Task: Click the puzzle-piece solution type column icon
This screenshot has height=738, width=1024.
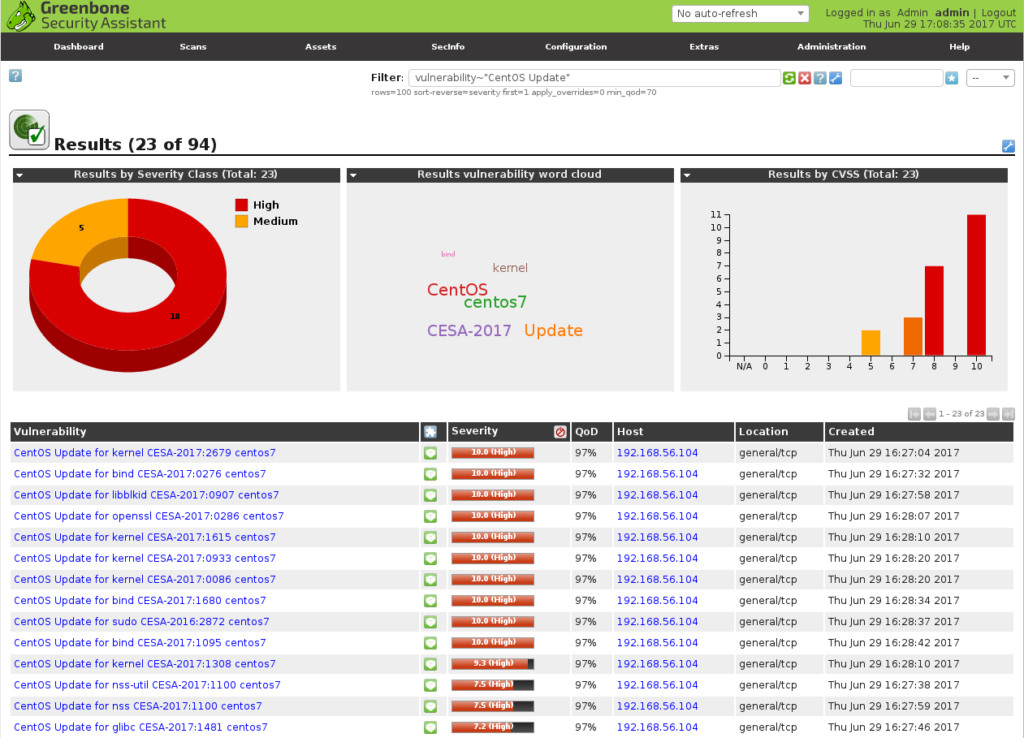Action: point(430,432)
